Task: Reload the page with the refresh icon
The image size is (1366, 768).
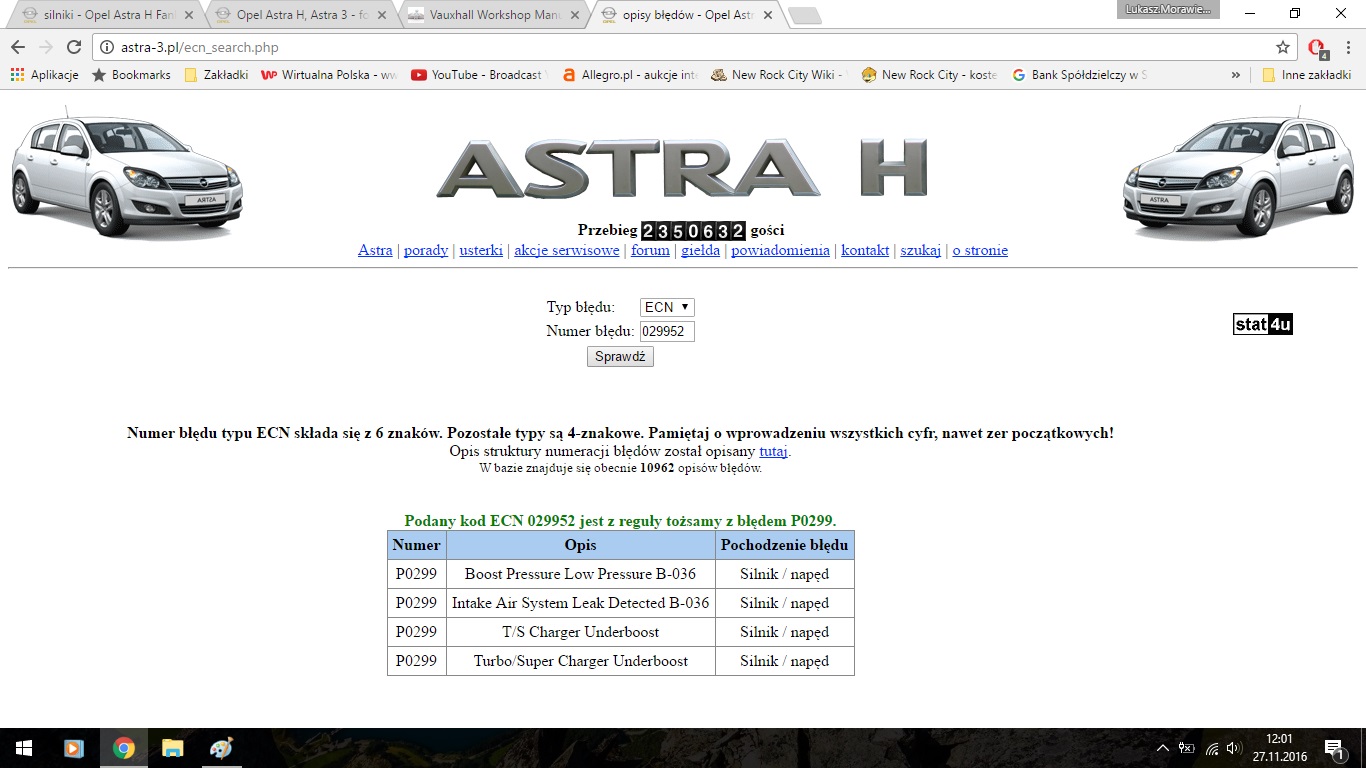Action: 73,47
